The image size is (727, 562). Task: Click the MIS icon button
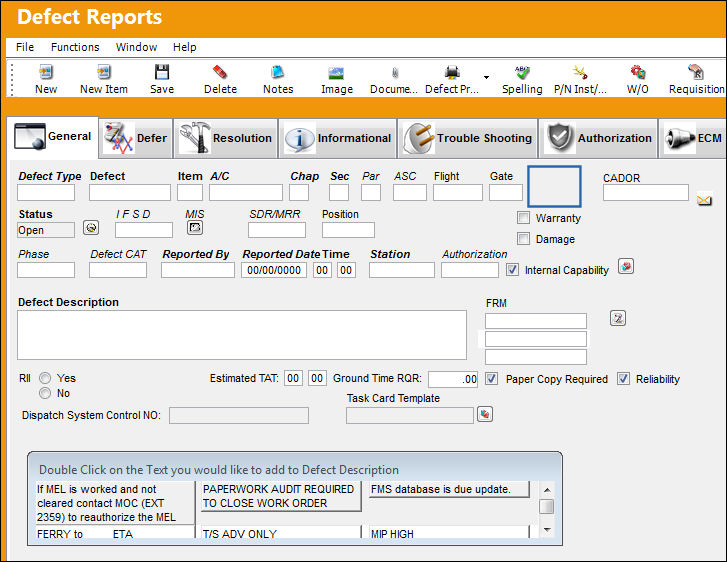(x=195, y=228)
